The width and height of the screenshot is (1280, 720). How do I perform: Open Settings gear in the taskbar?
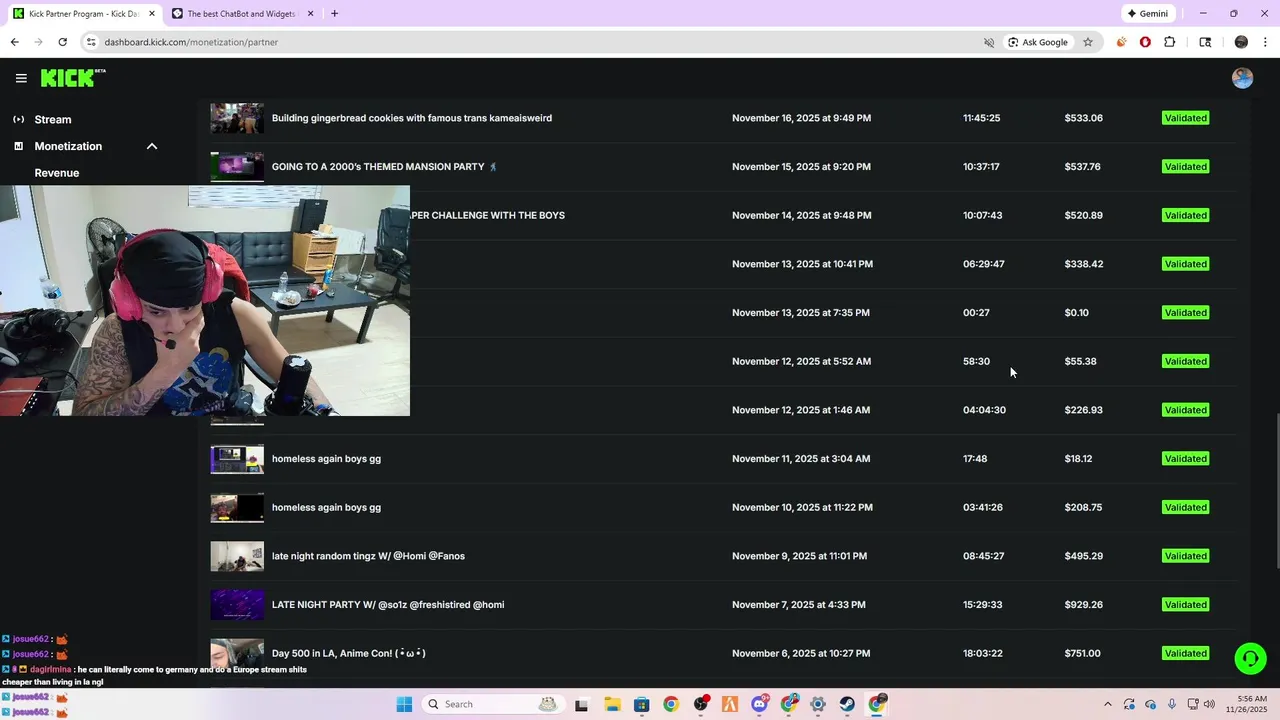(x=818, y=704)
